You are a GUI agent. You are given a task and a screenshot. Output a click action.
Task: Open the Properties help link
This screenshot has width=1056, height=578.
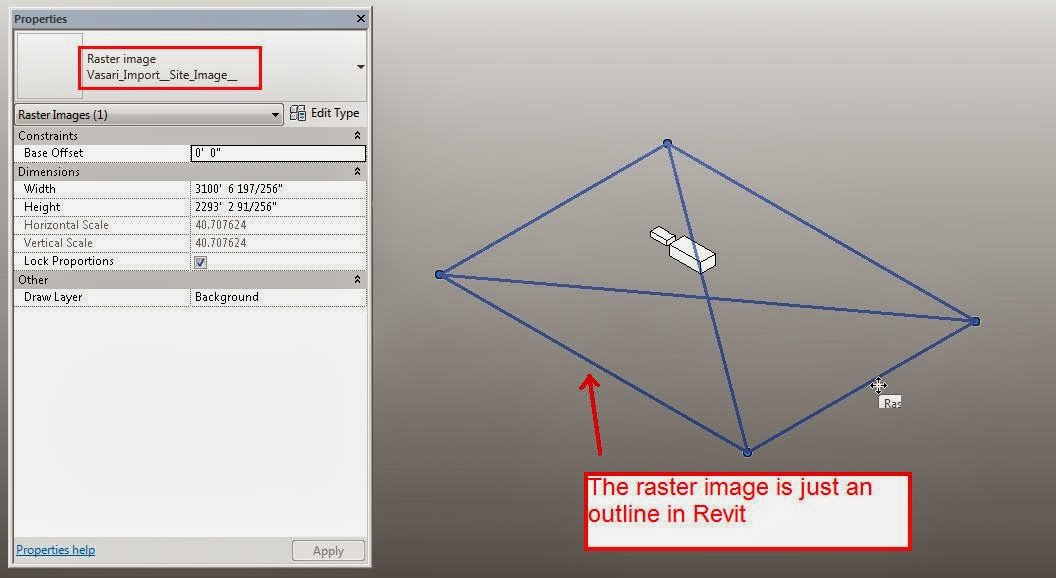53,549
